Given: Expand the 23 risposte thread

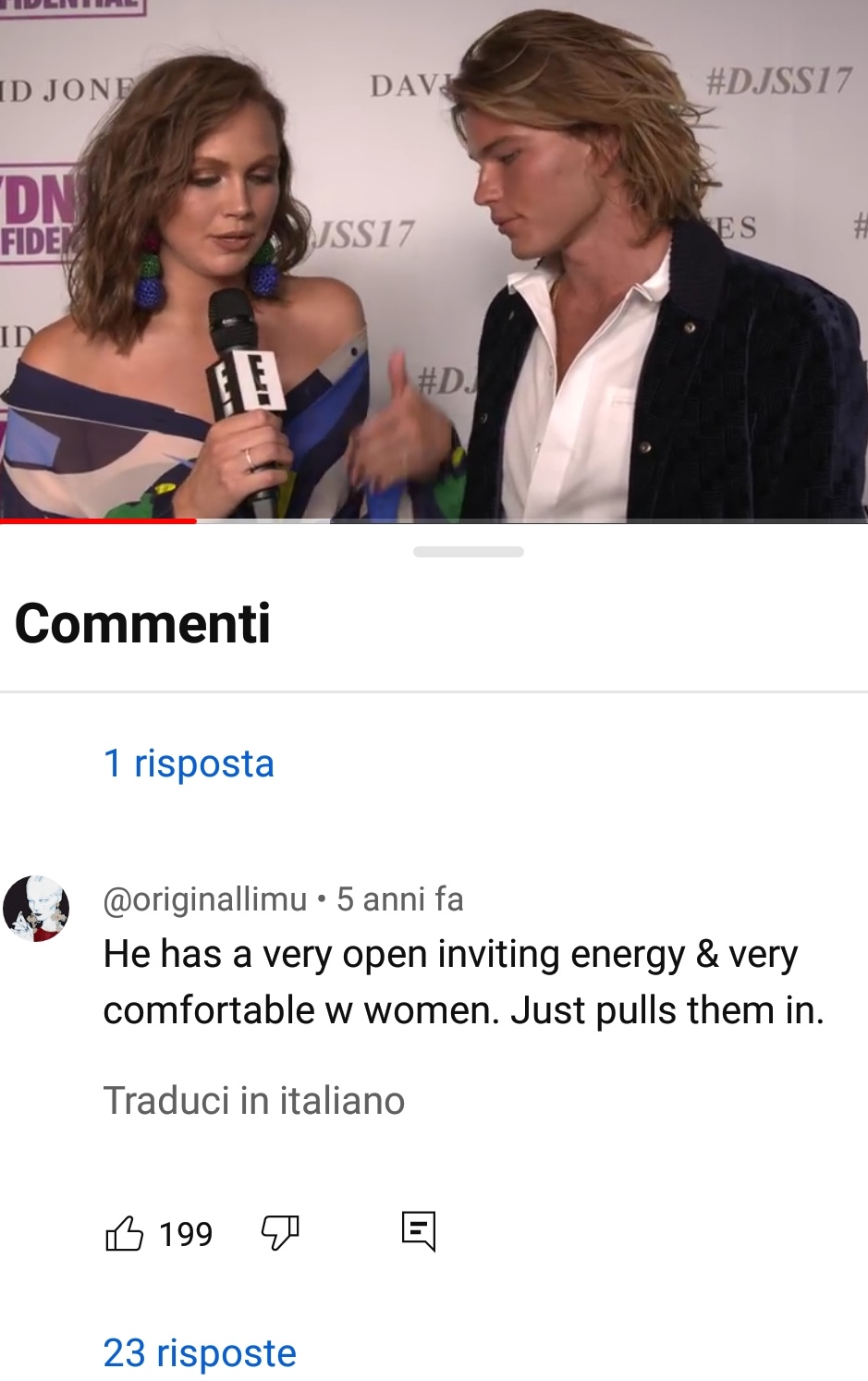Looking at the screenshot, I should tap(200, 1353).
